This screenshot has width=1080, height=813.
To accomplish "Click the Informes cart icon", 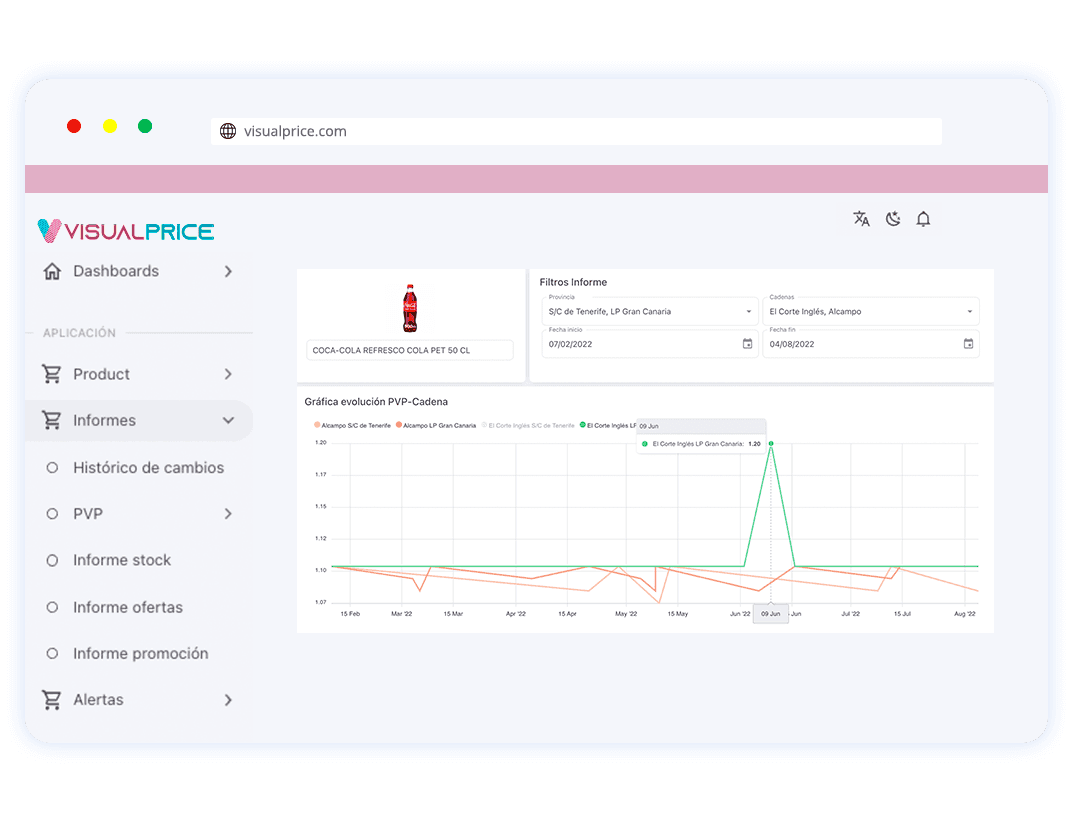I will [x=52, y=420].
